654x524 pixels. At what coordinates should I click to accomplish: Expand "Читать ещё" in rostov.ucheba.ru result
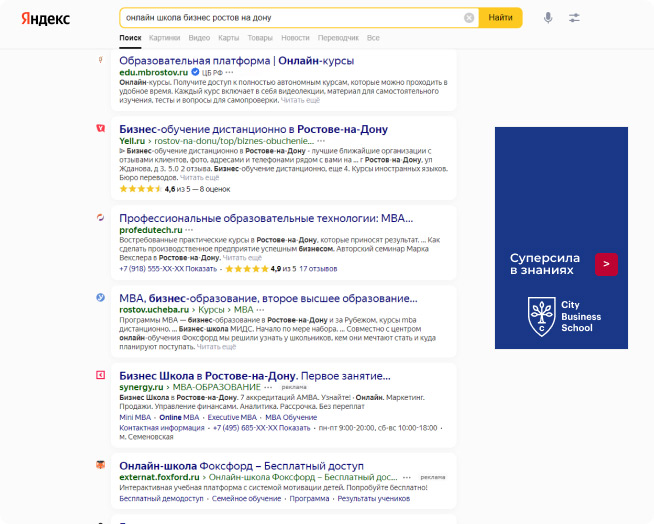(217, 347)
